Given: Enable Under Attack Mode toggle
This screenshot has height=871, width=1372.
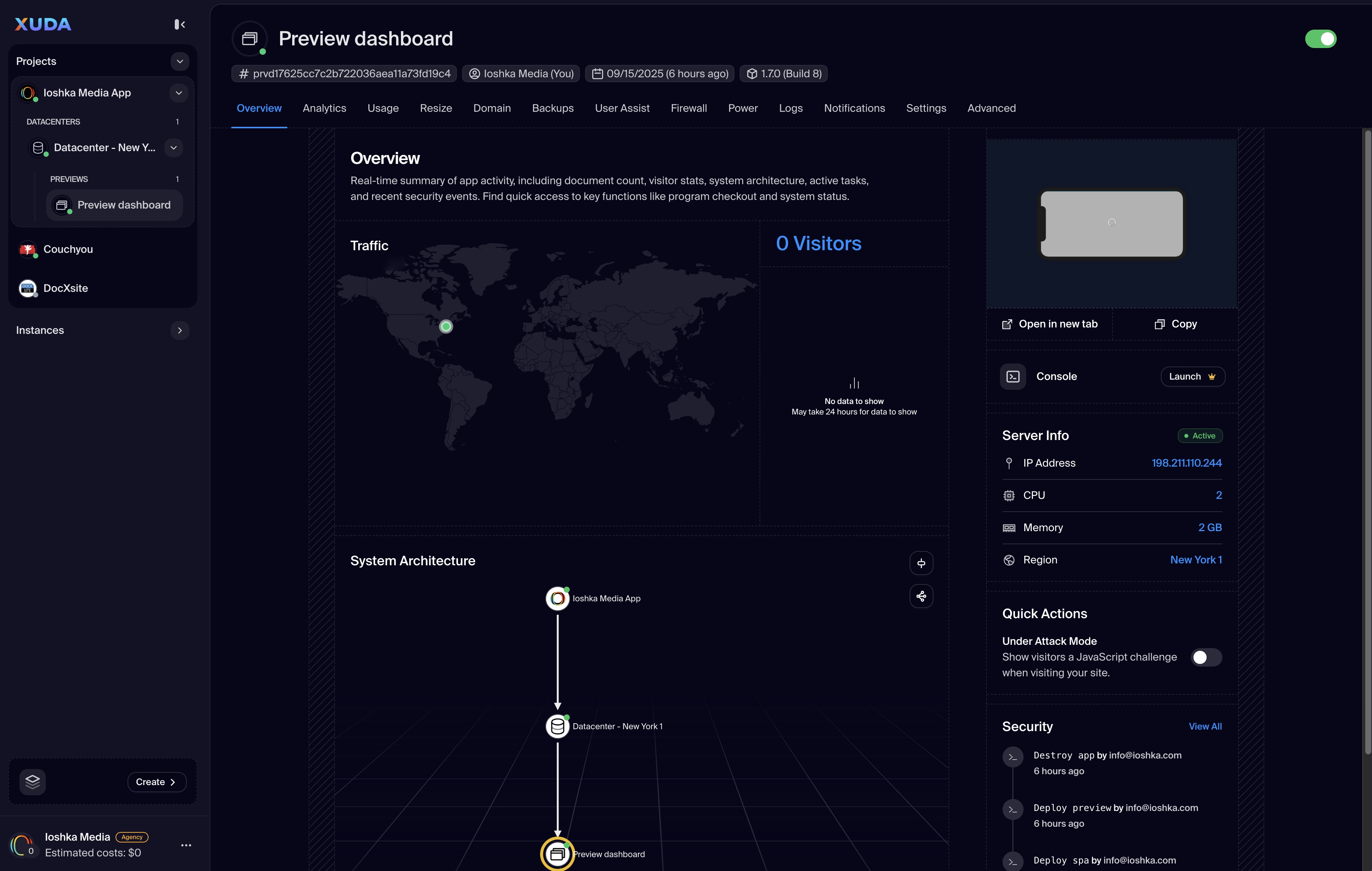Looking at the screenshot, I should click(1205, 658).
